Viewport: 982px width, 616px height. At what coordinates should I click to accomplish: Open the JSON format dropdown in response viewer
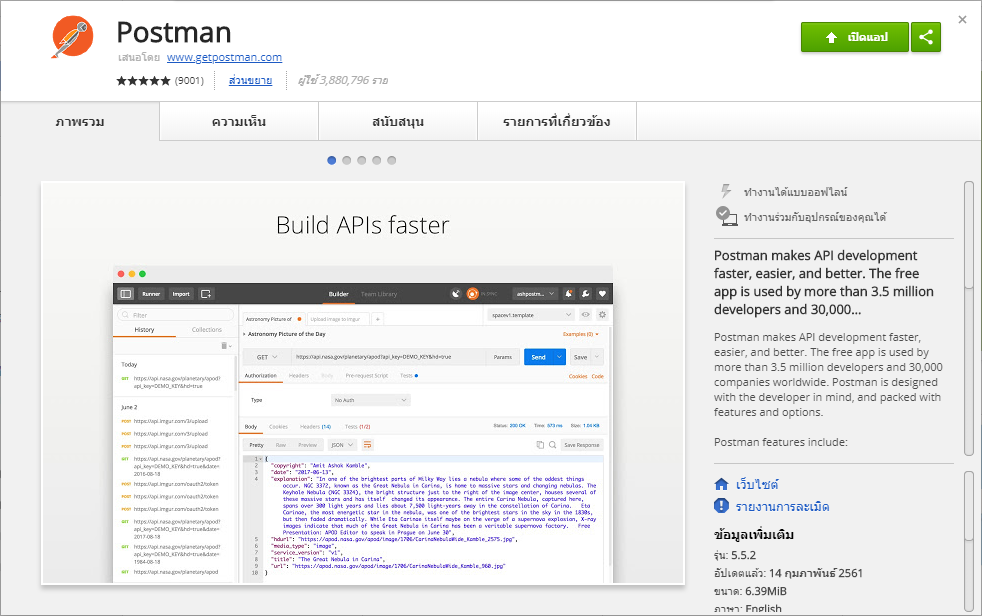[x=342, y=445]
